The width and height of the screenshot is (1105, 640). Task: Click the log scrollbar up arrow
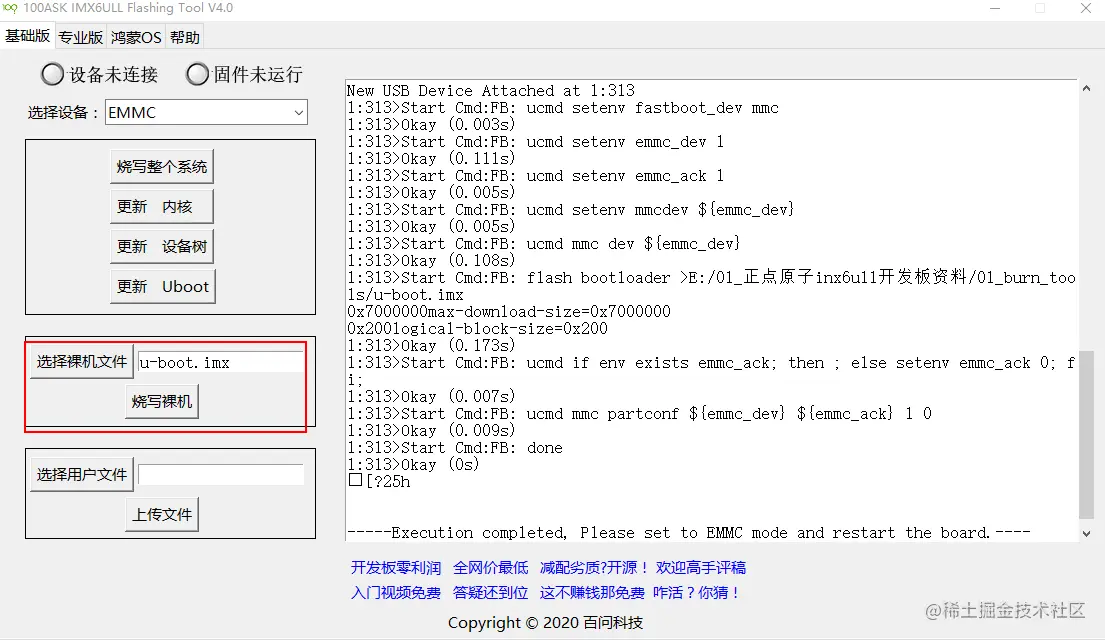[x=1086, y=89]
